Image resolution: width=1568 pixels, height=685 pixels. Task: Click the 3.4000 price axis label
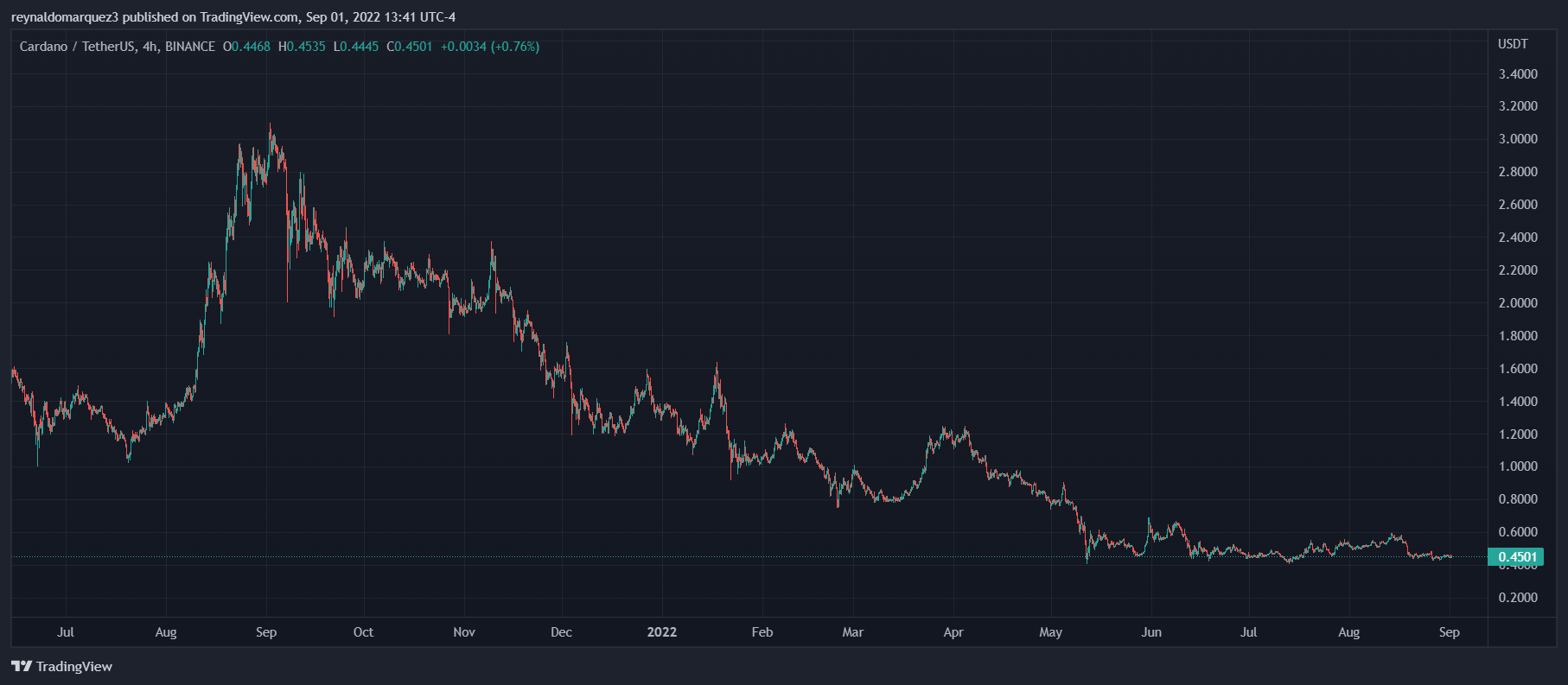pos(1518,74)
